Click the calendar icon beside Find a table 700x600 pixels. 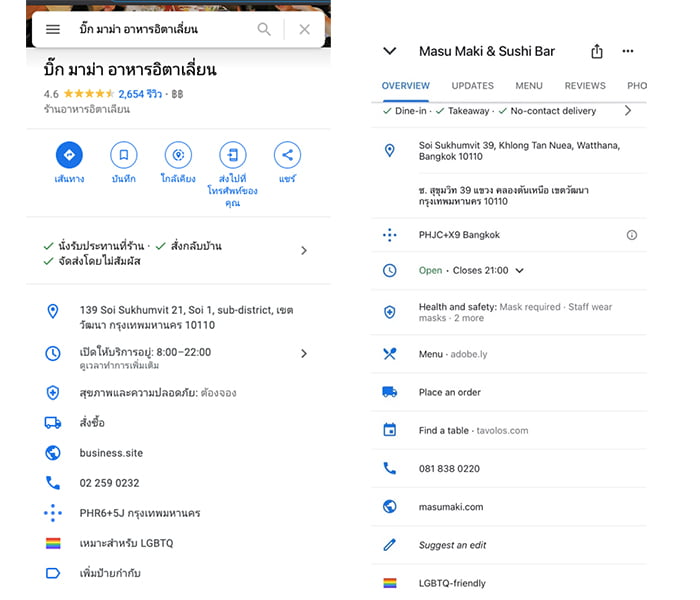[x=390, y=430]
